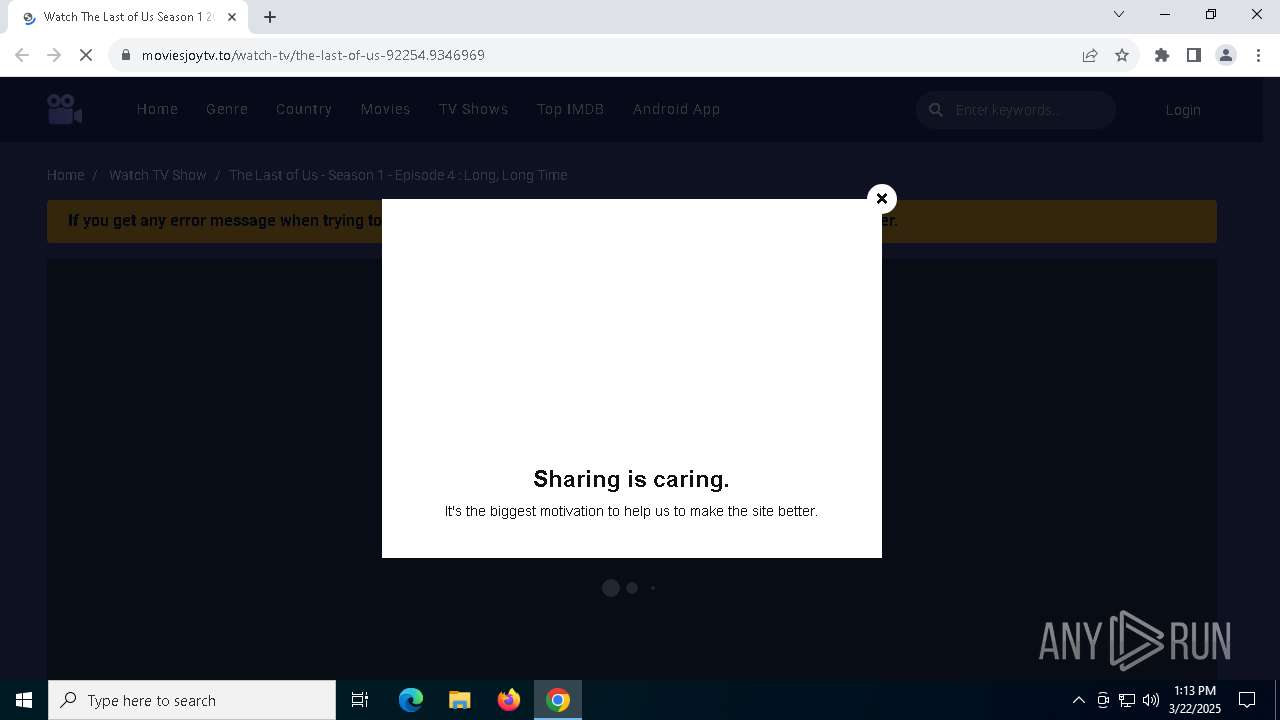Open a new tab
1280x720 pixels.
tap(270, 17)
